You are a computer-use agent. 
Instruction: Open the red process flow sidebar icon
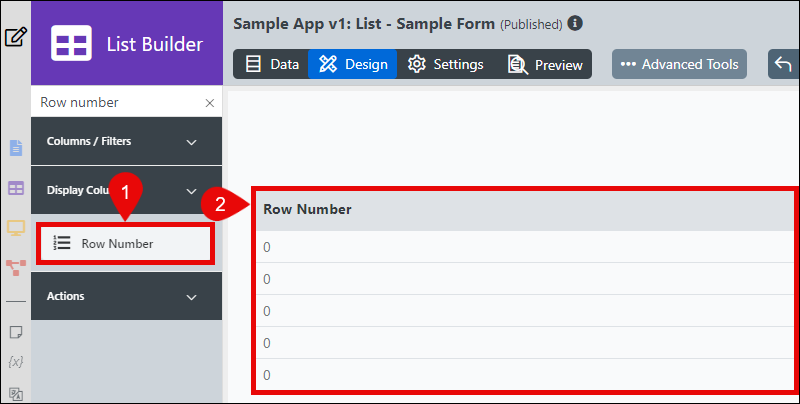pyautogui.click(x=16, y=267)
